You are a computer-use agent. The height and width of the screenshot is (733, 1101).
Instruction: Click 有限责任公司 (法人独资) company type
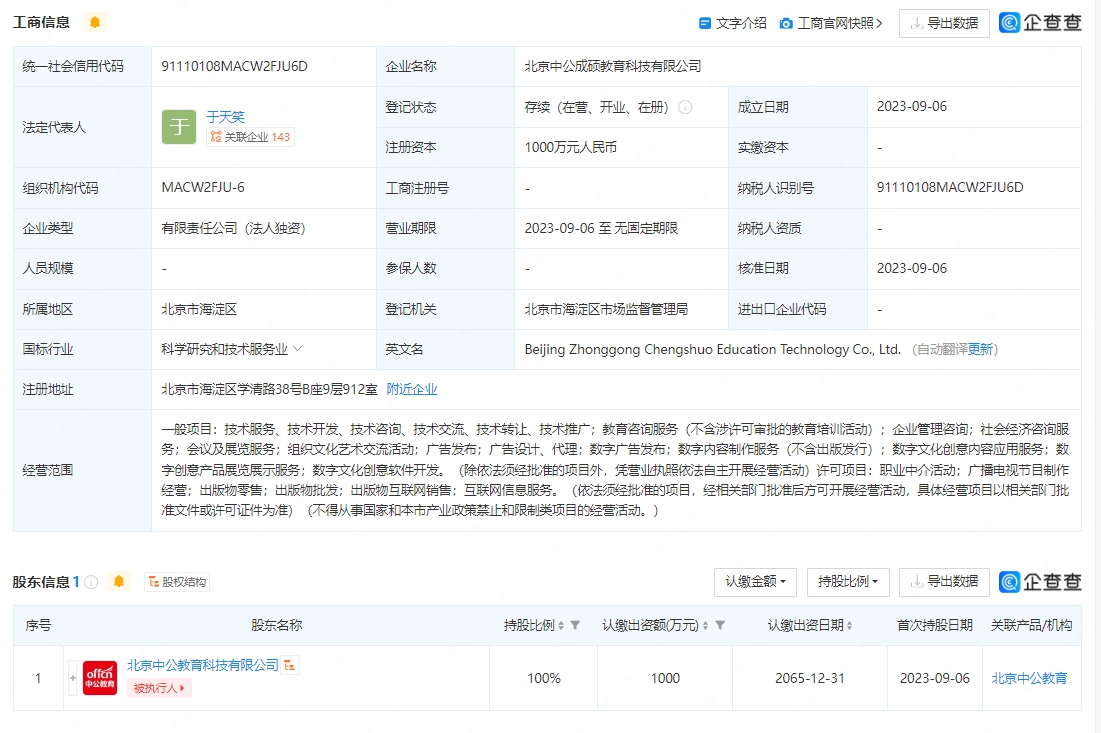233,228
